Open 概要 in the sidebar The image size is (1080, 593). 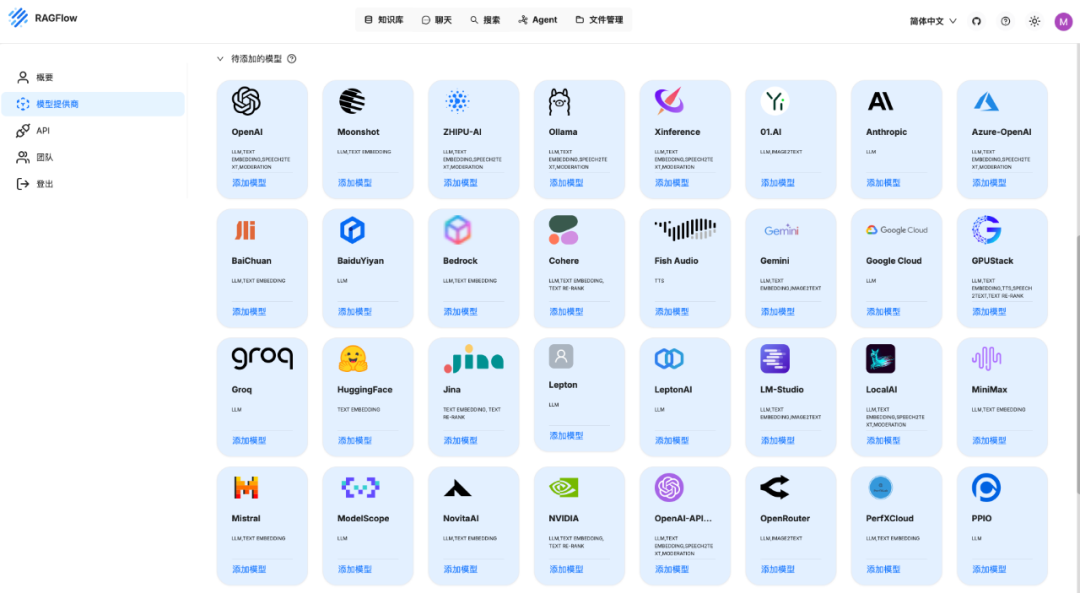pos(93,77)
